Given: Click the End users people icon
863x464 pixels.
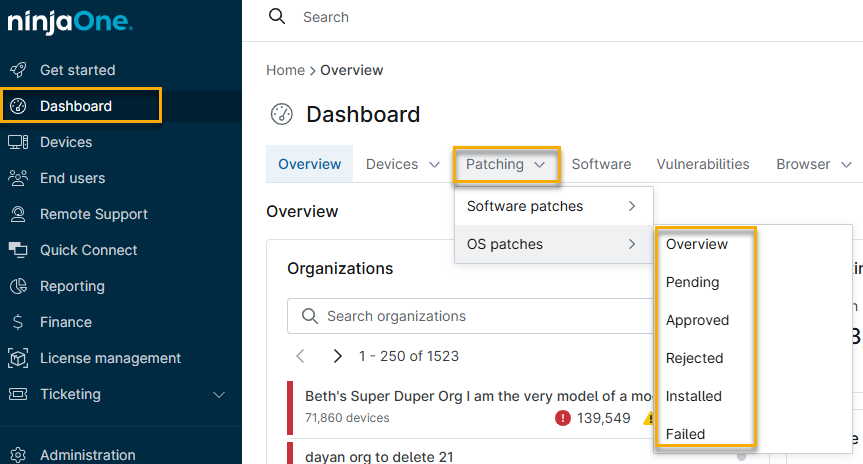Looking at the screenshot, I should pyautogui.click(x=18, y=178).
